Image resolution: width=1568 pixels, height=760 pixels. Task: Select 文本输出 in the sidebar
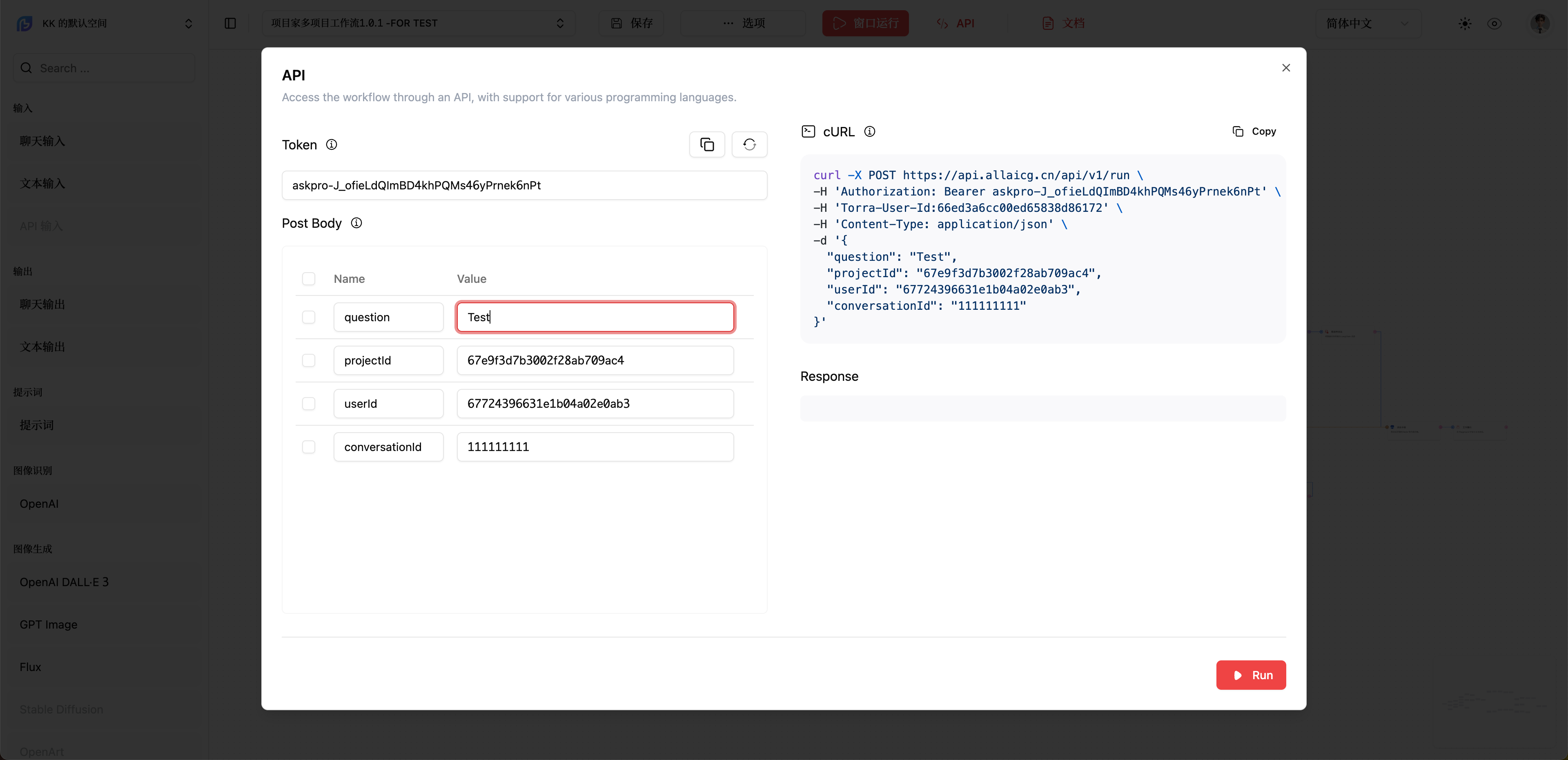(104, 347)
